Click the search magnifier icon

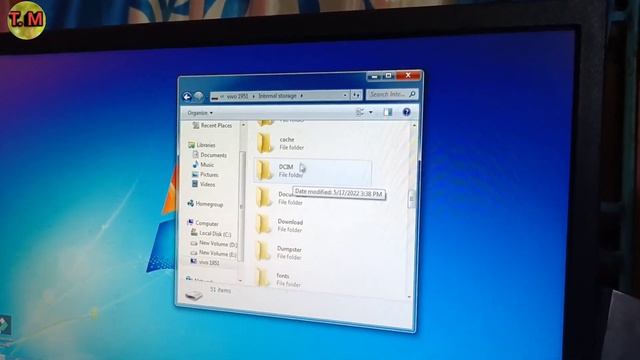pos(412,94)
